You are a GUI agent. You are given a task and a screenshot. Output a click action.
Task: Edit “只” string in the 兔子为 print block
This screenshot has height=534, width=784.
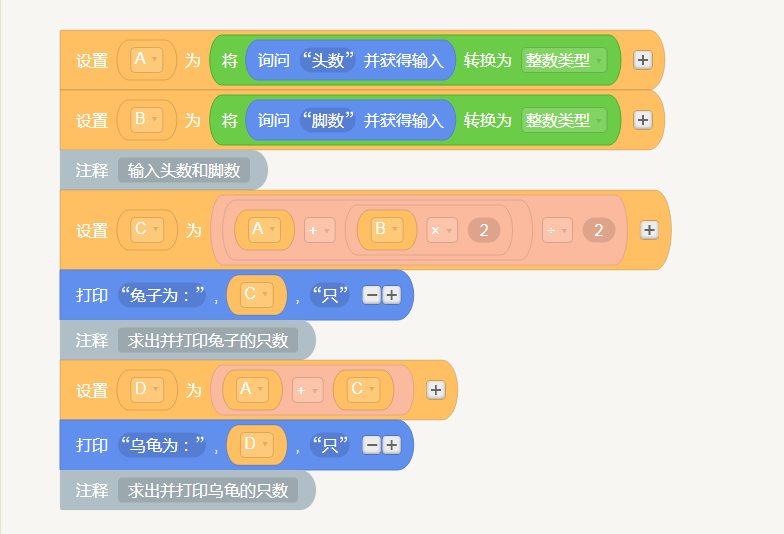[x=330, y=295]
